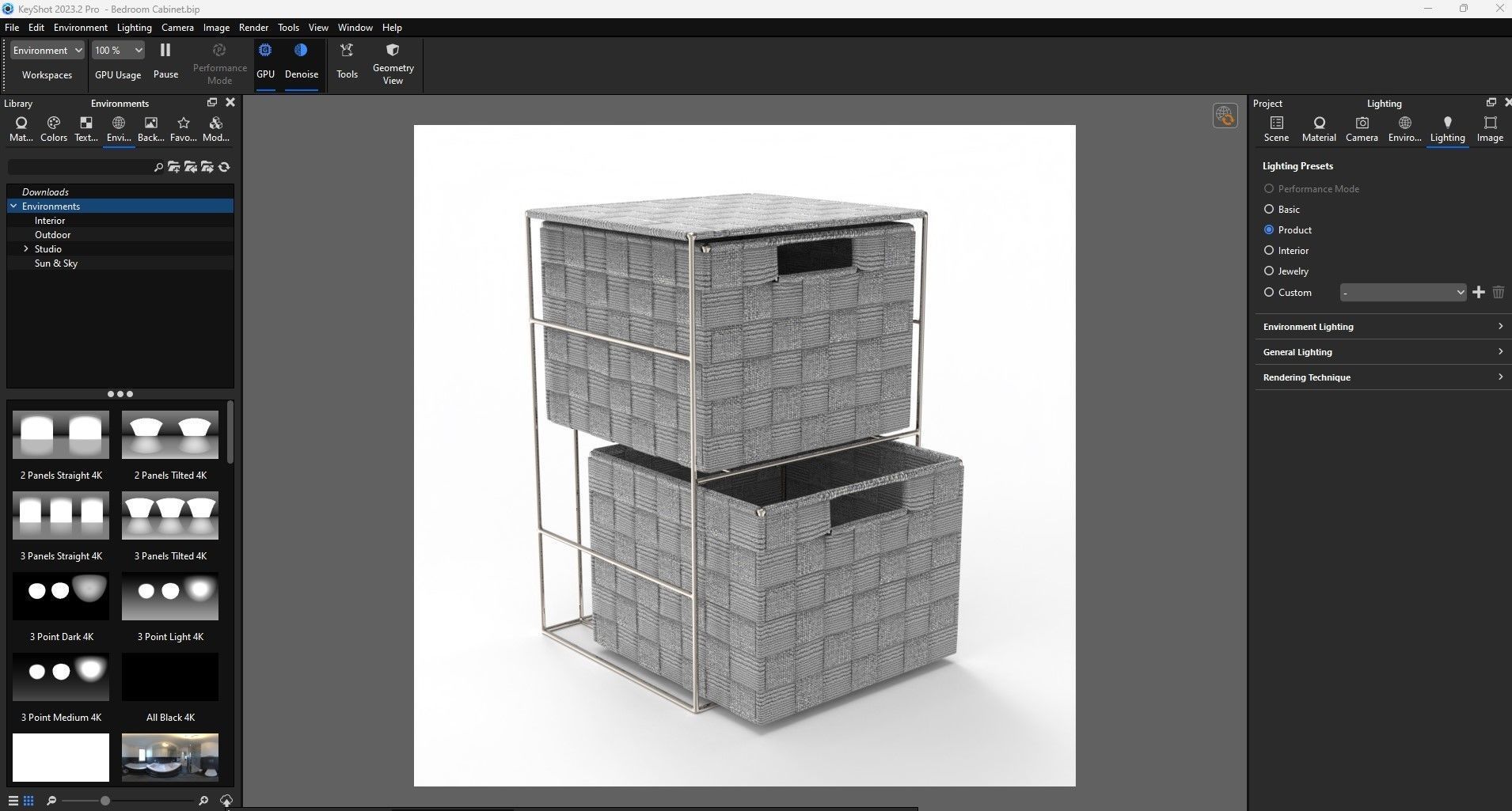
Task: Switch library to list view
Action: pos(13,801)
